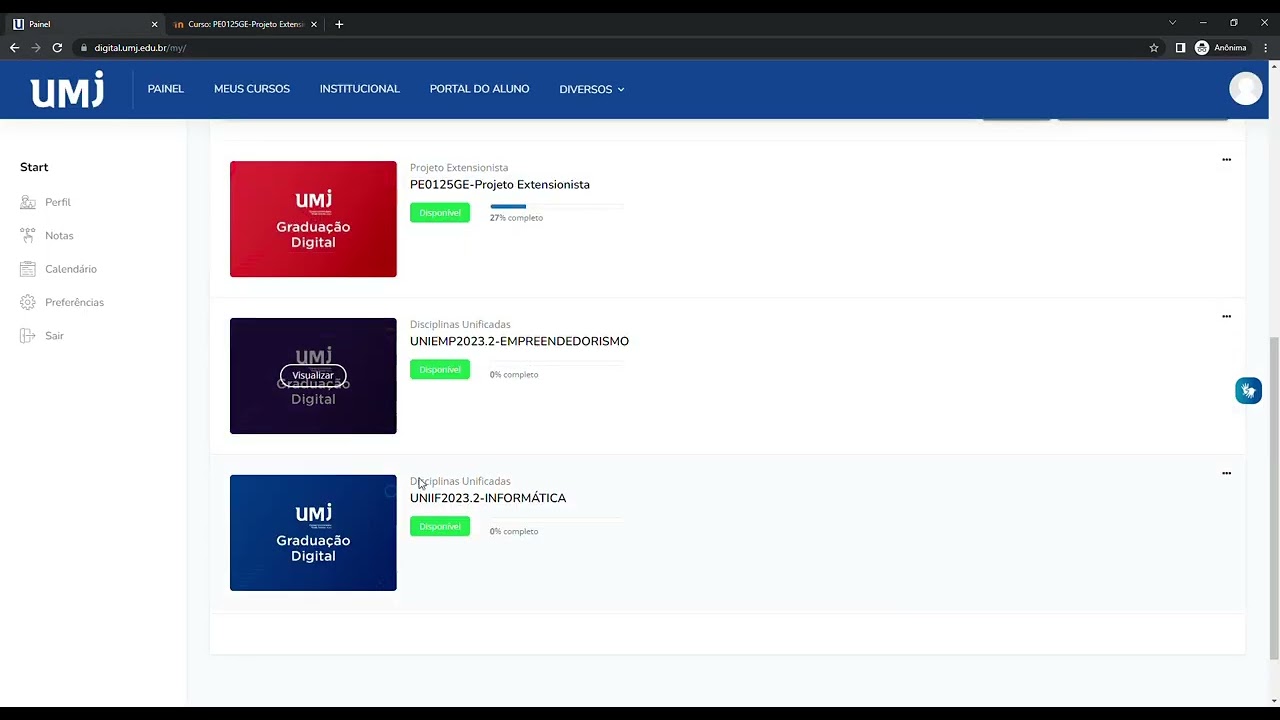Viewport: 1280px width, 720px height.
Task: Open a new browser tab
Action: click(339, 24)
